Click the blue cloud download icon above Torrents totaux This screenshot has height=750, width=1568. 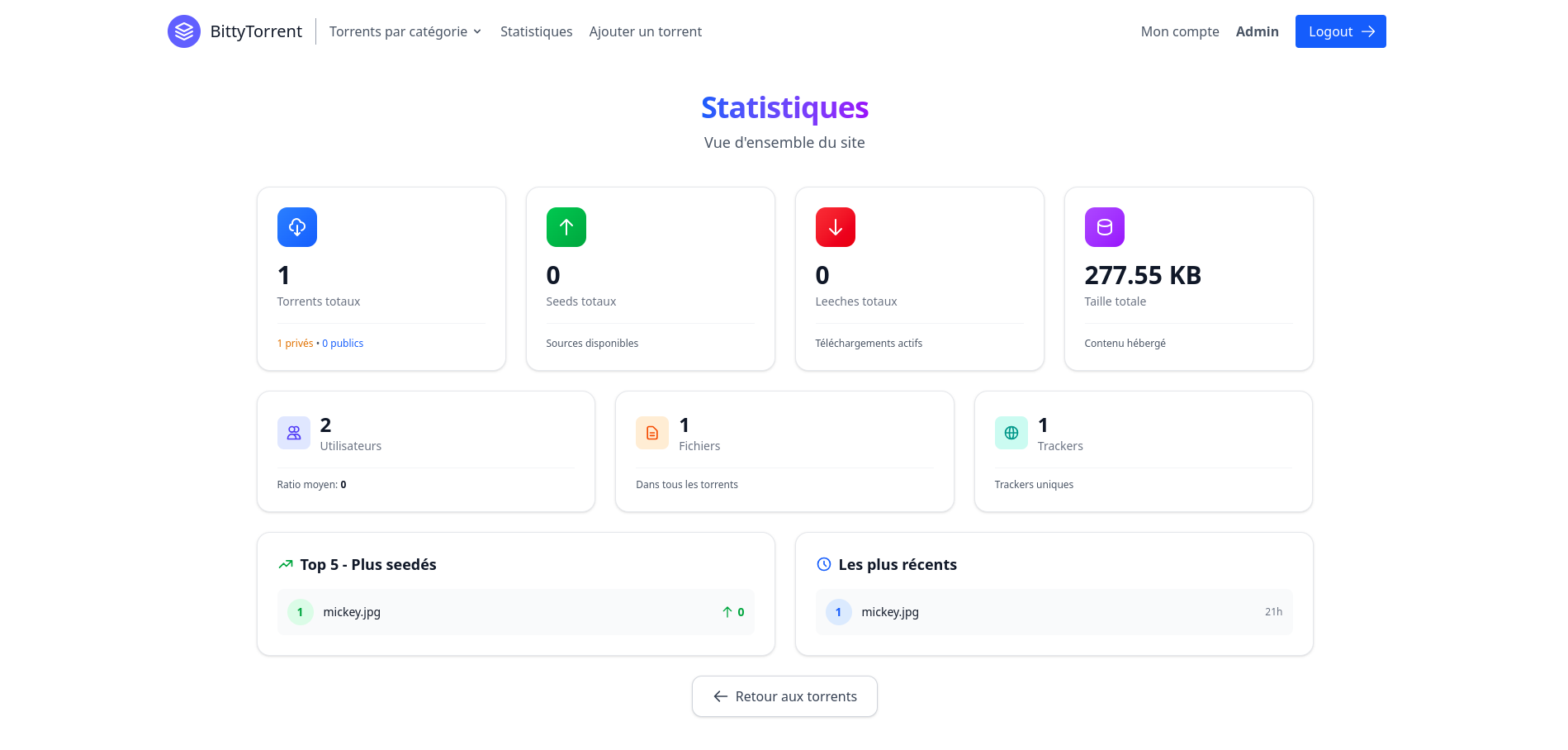[297, 227]
